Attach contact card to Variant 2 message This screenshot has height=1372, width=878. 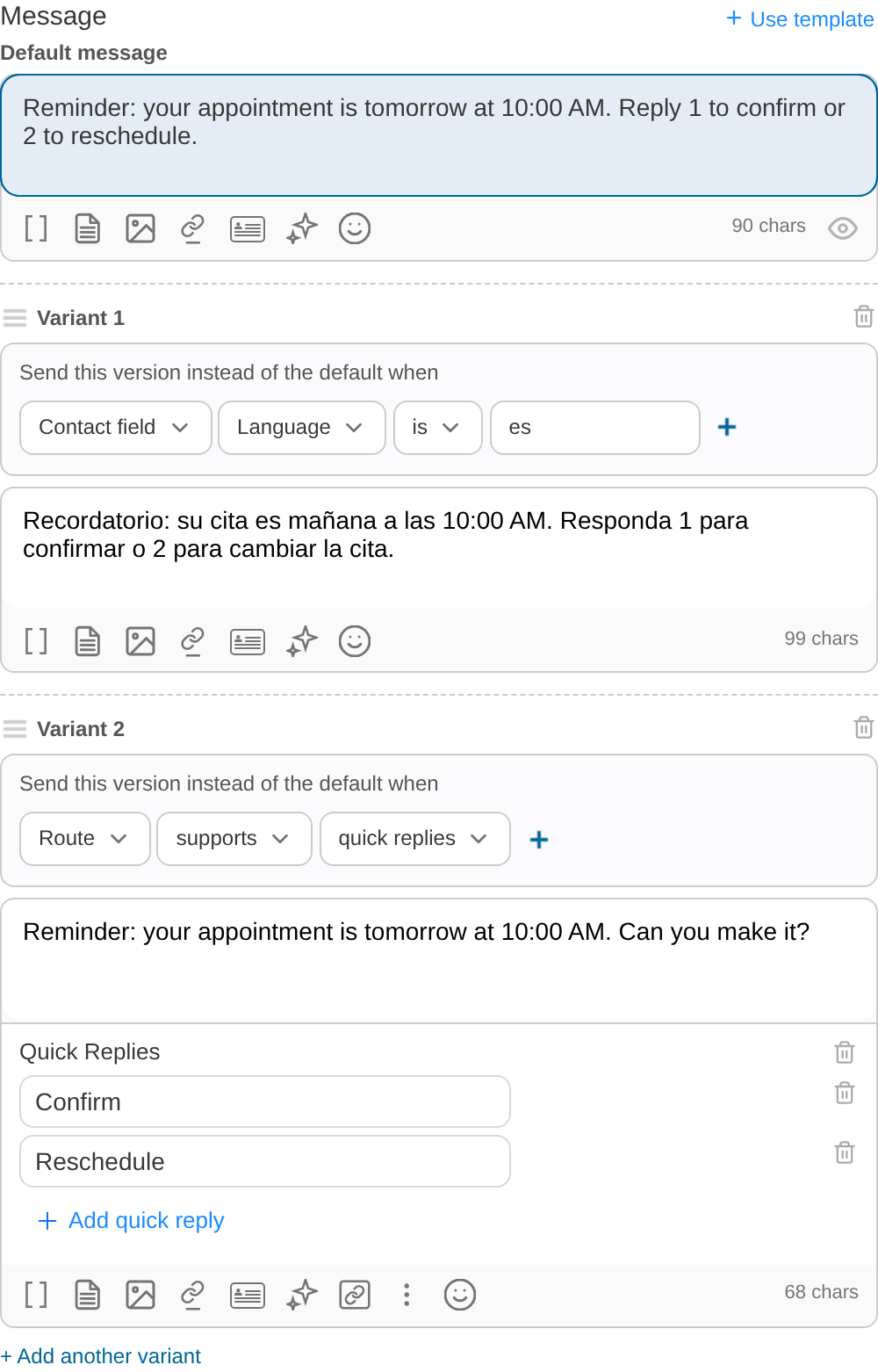(x=248, y=1296)
